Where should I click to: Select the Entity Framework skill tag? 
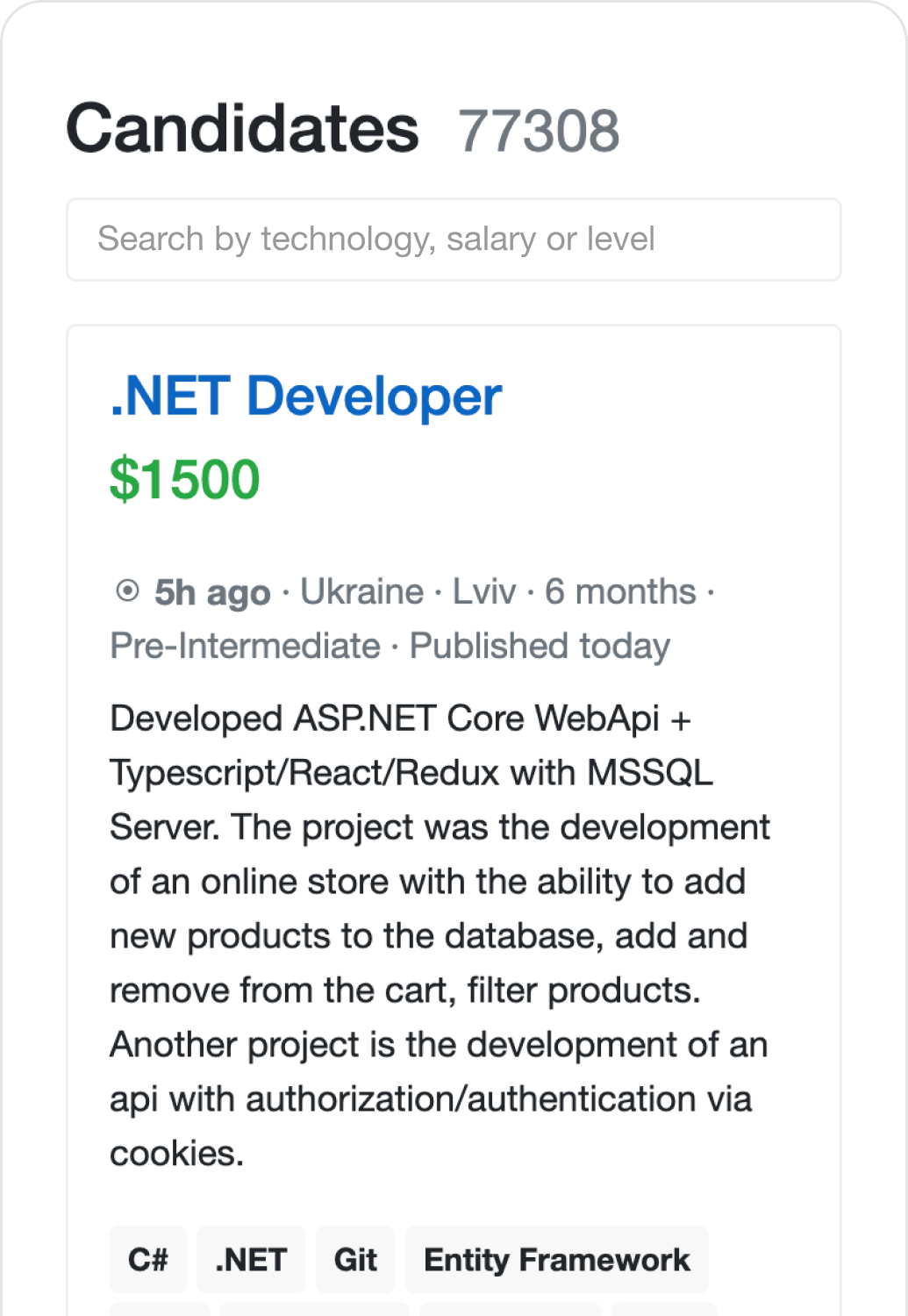coord(557,1260)
